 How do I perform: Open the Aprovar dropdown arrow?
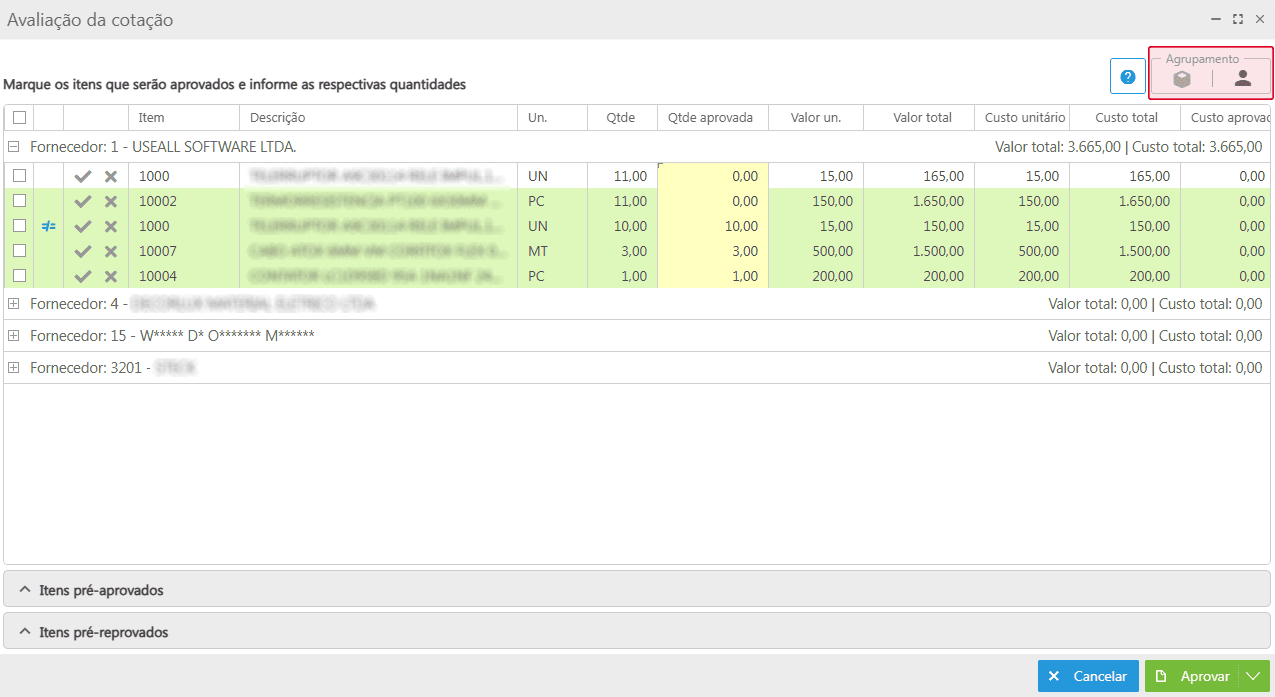1254,677
